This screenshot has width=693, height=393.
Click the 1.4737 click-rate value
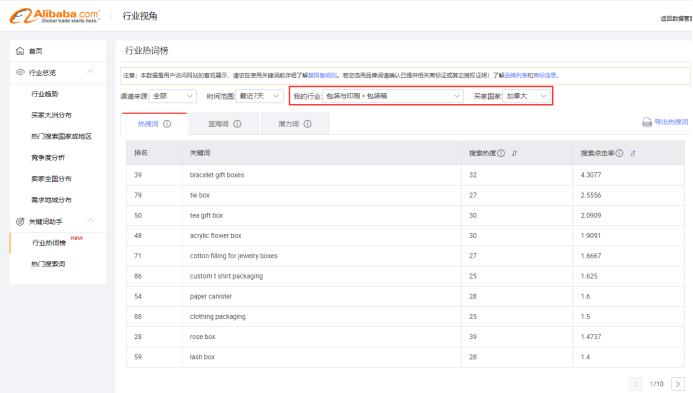[x=591, y=337]
